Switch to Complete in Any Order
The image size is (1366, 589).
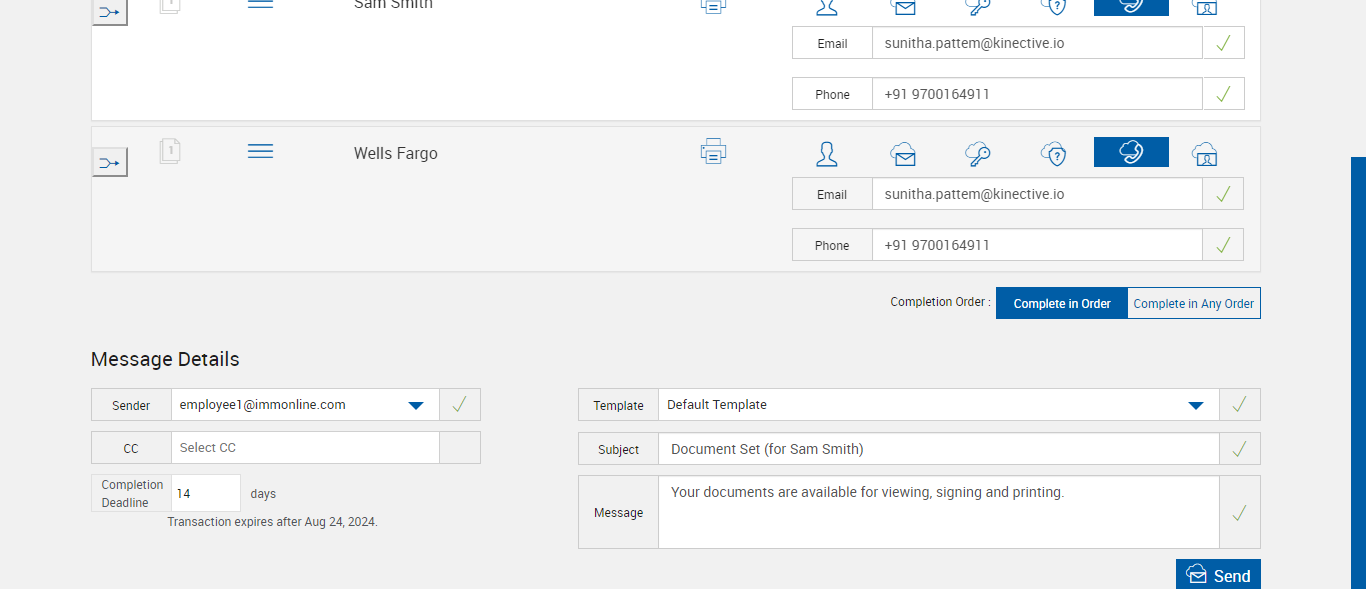click(x=1193, y=304)
